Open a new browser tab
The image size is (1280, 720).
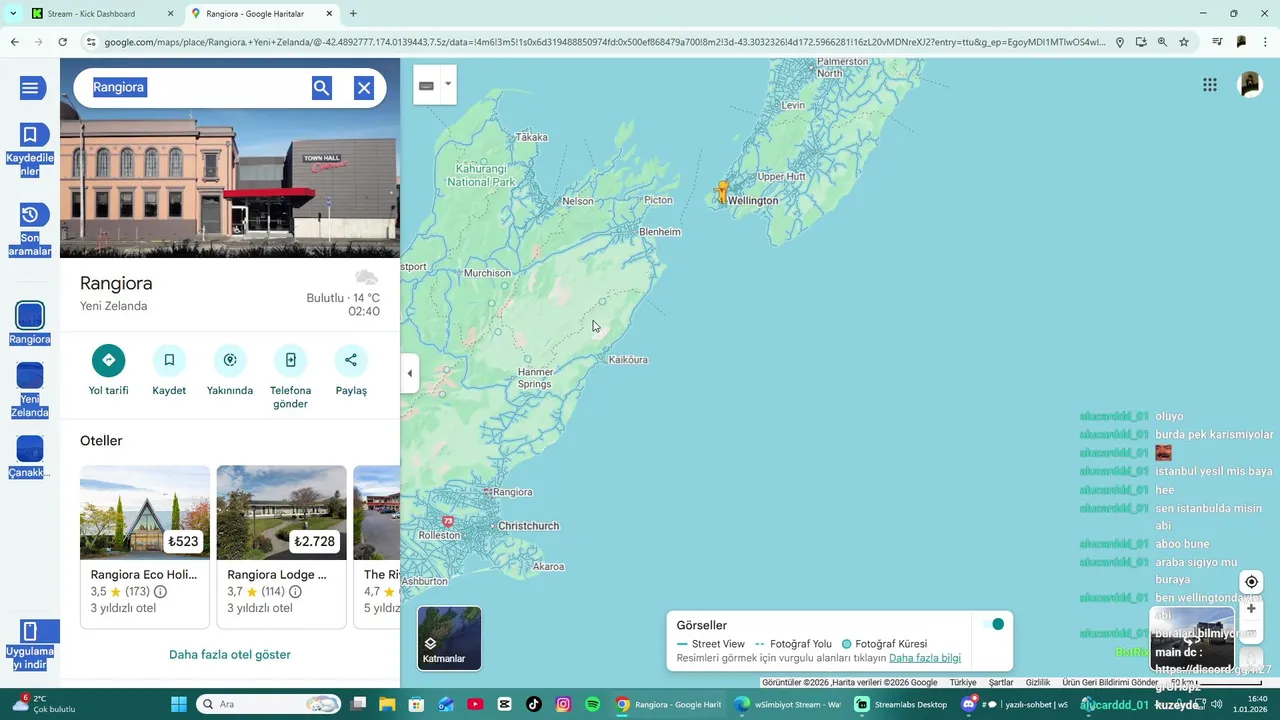point(353,14)
